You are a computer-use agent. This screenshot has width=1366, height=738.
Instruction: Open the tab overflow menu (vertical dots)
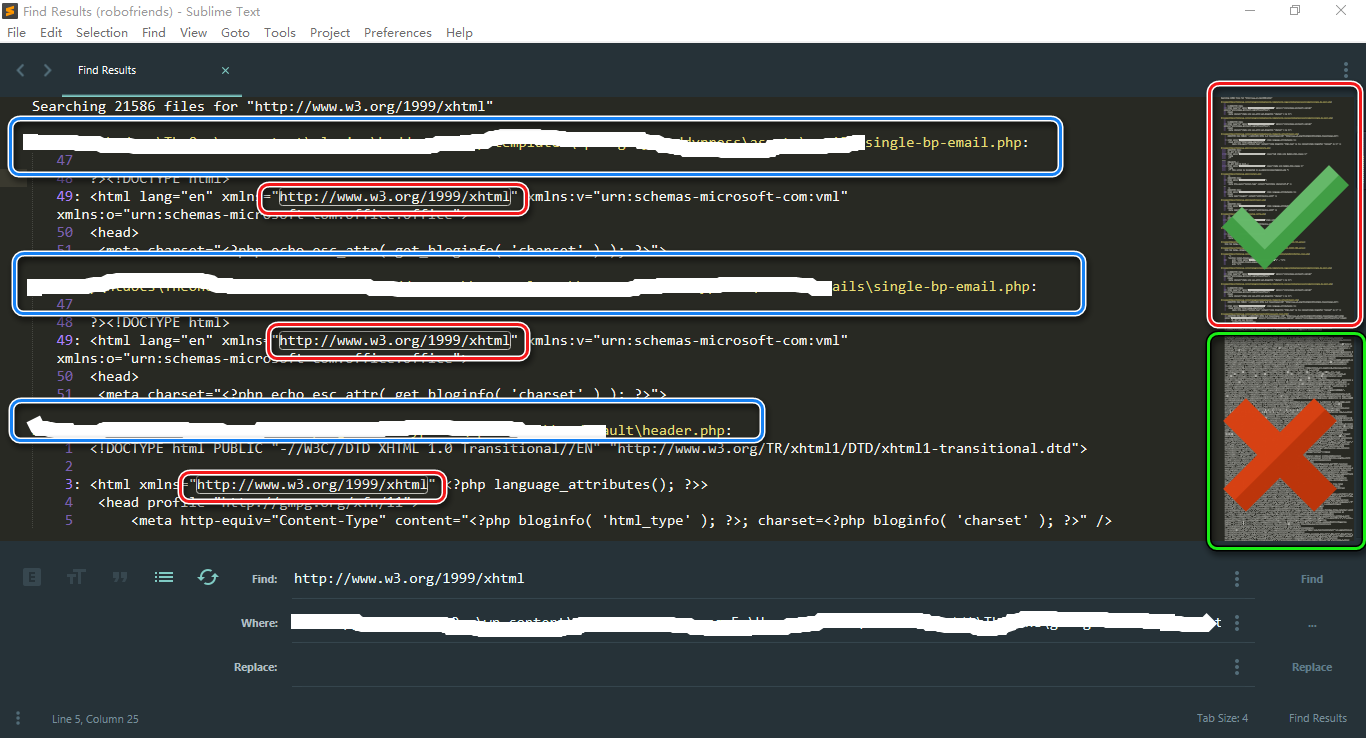tap(1345, 69)
